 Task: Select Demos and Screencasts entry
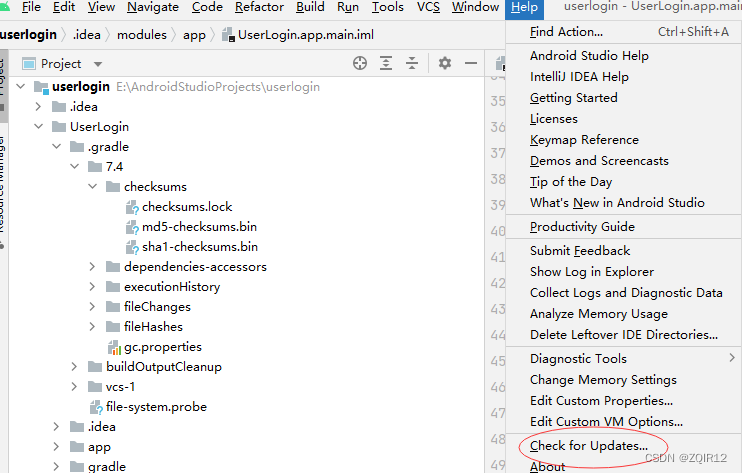[x=624, y=161]
